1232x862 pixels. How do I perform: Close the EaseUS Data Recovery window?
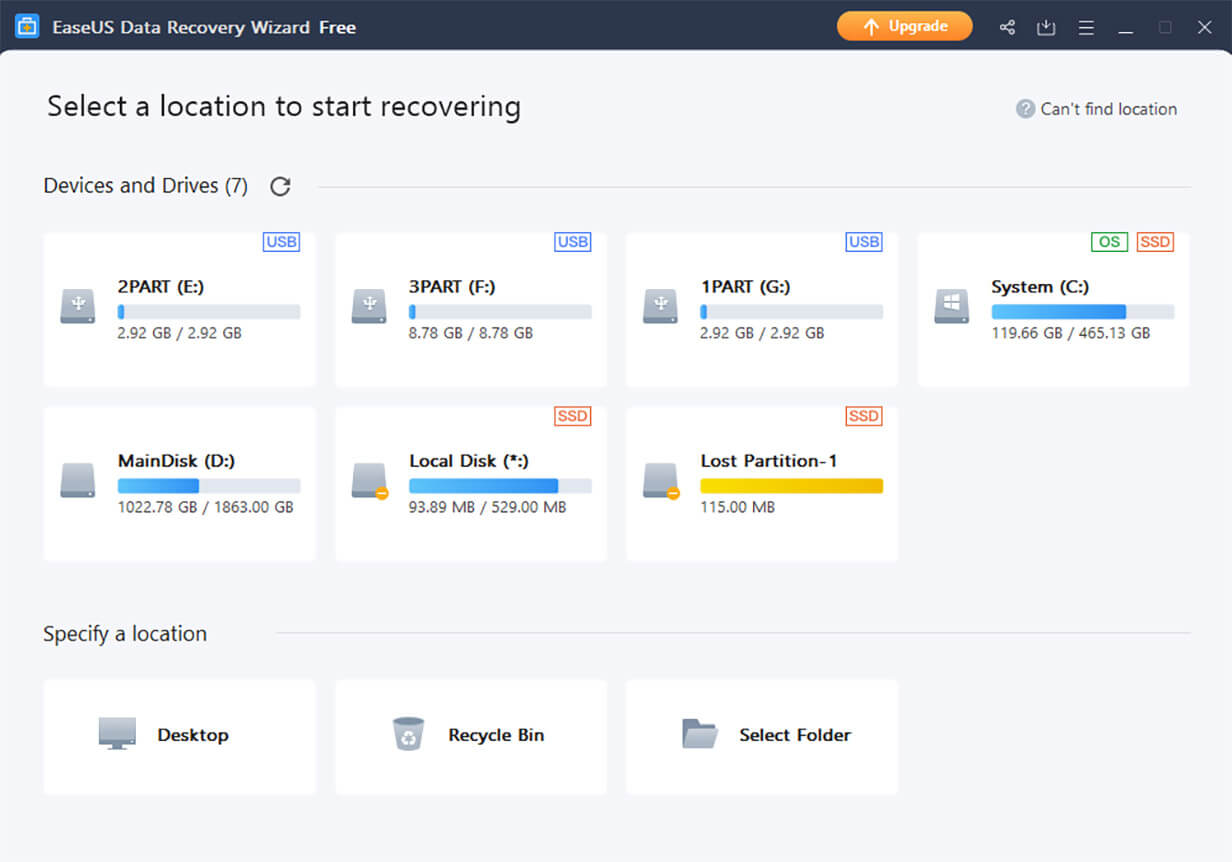click(x=1205, y=27)
